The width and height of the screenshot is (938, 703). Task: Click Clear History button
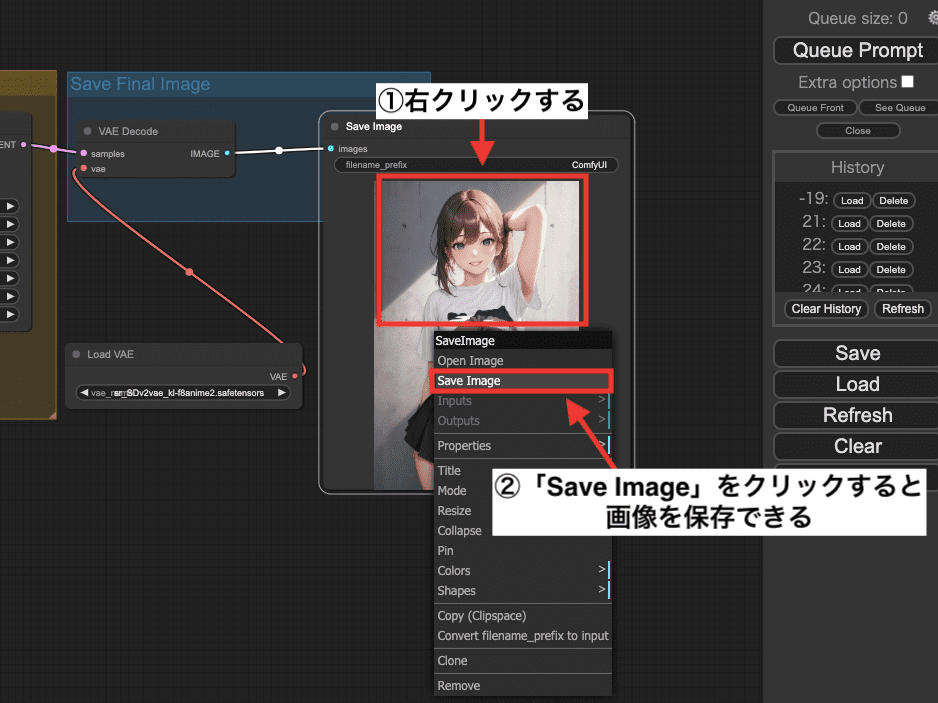point(826,309)
